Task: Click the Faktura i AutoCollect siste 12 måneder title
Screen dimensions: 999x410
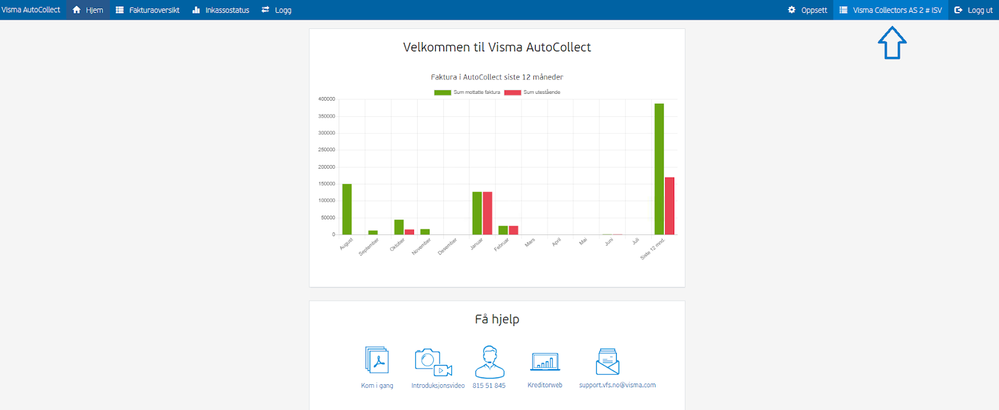Action: click(x=497, y=77)
